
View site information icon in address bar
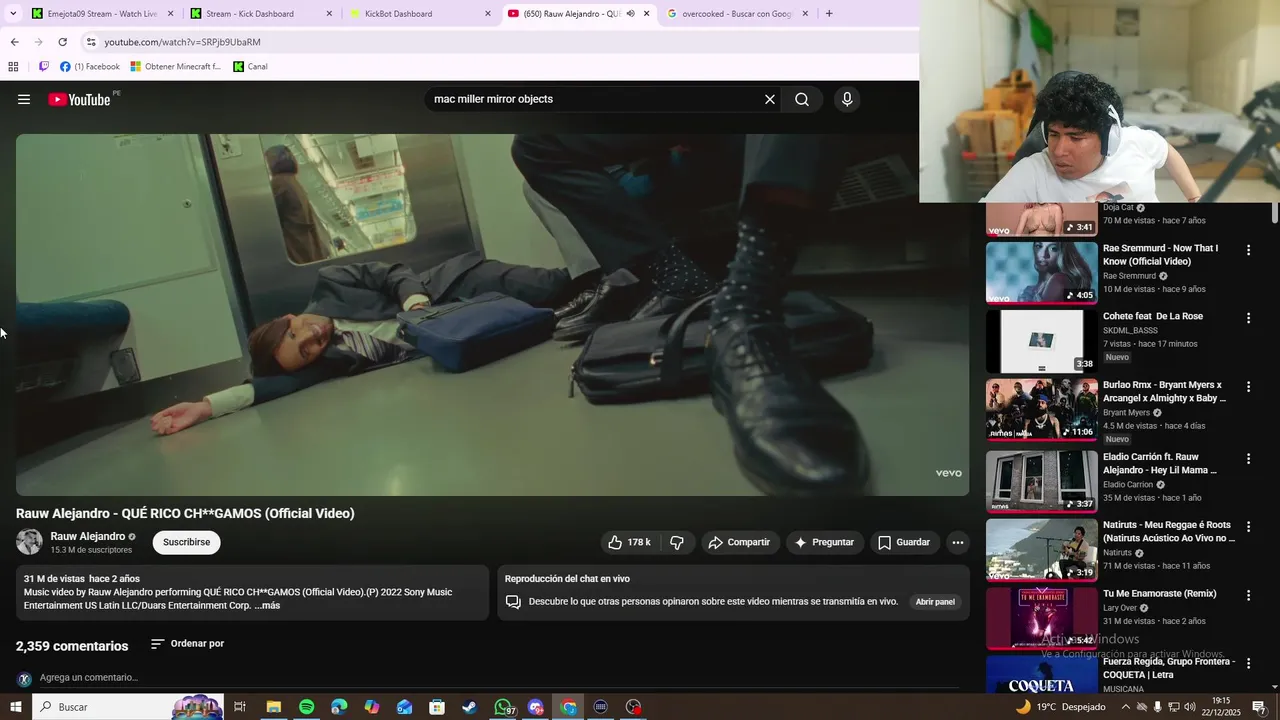[91, 42]
